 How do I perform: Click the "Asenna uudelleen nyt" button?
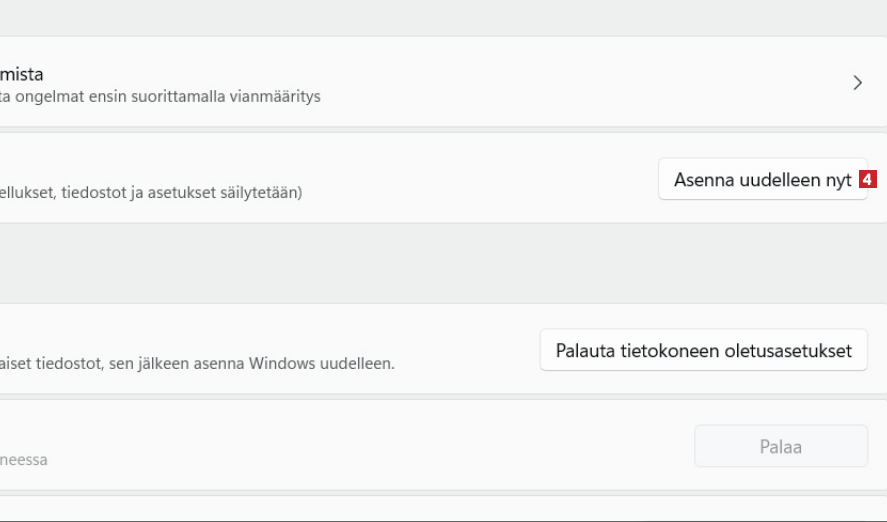pos(762,180)
